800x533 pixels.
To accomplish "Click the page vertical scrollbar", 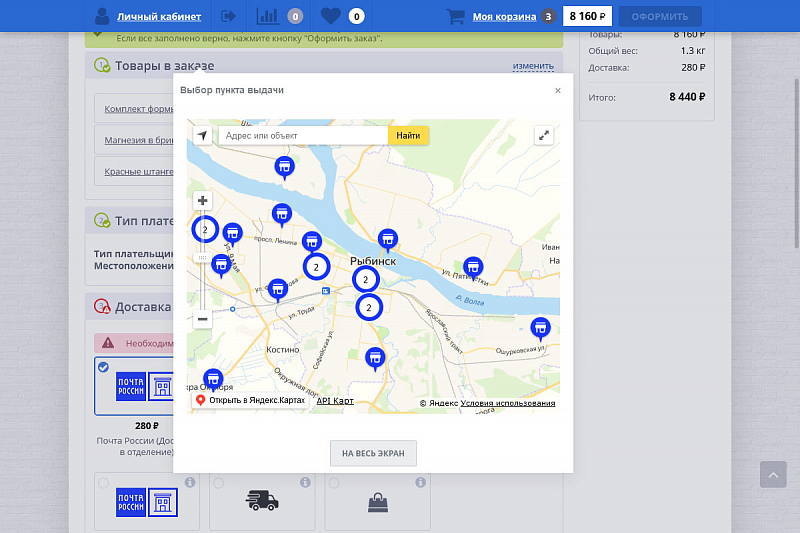I will coord(797,163).
